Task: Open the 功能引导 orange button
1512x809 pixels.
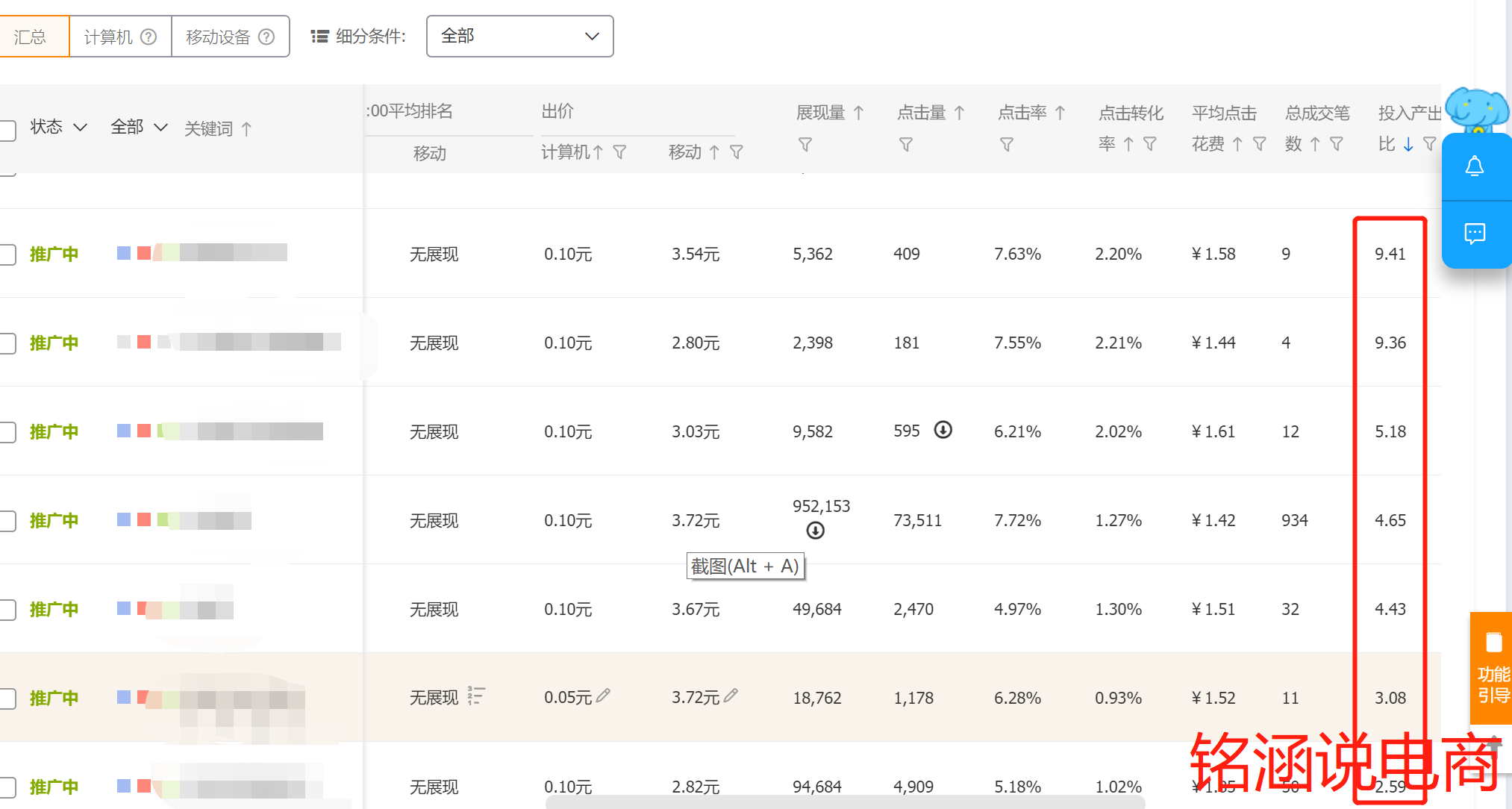Action: [1491, 668]
